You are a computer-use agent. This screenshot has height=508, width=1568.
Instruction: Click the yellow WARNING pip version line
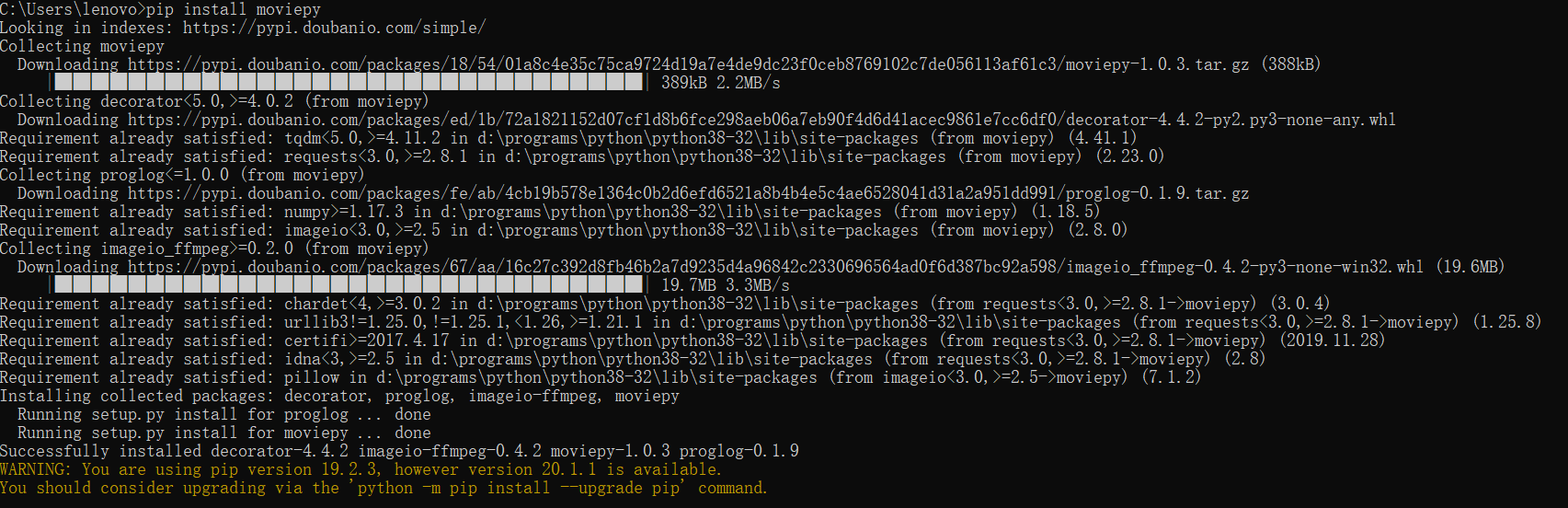click(x=361, y=469)
